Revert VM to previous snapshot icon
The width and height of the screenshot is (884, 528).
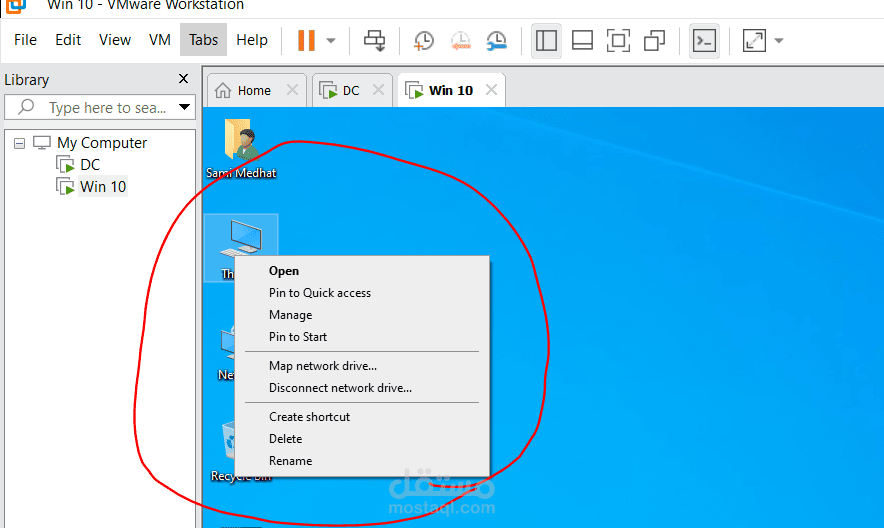461,41
